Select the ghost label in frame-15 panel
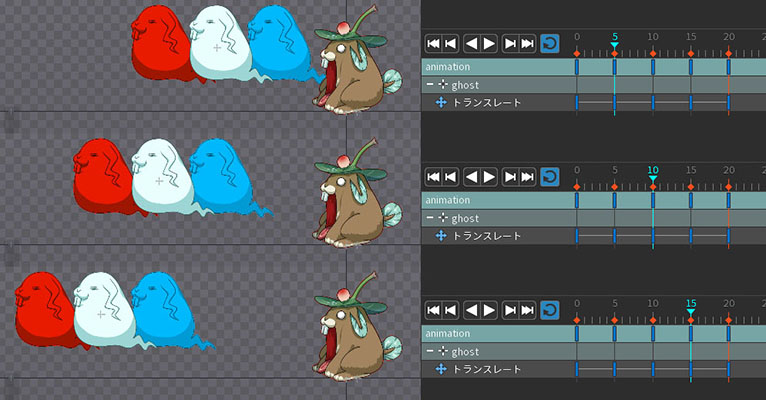766x400 pixels. point(465,352)
